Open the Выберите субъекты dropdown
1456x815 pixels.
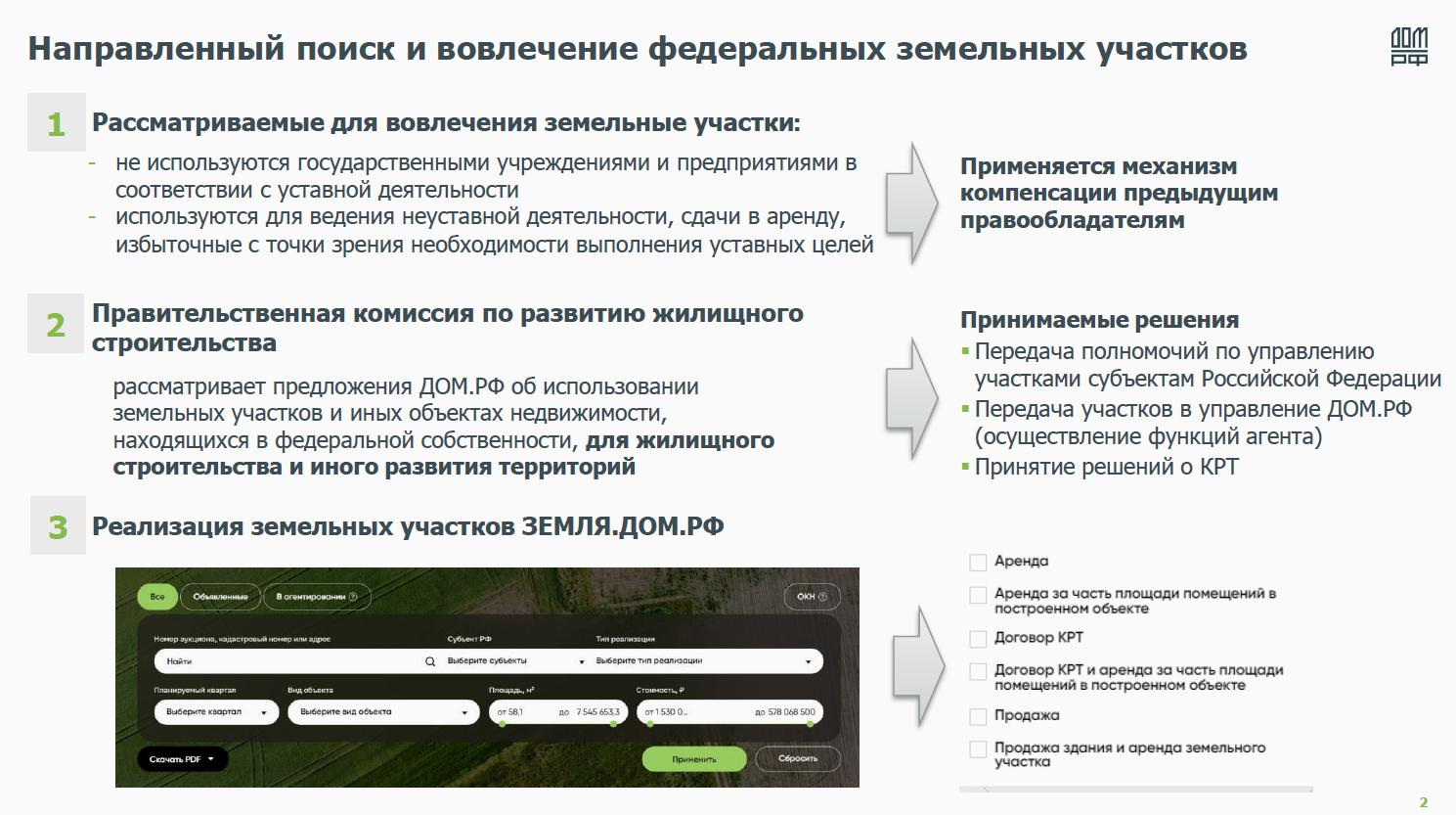515,661
